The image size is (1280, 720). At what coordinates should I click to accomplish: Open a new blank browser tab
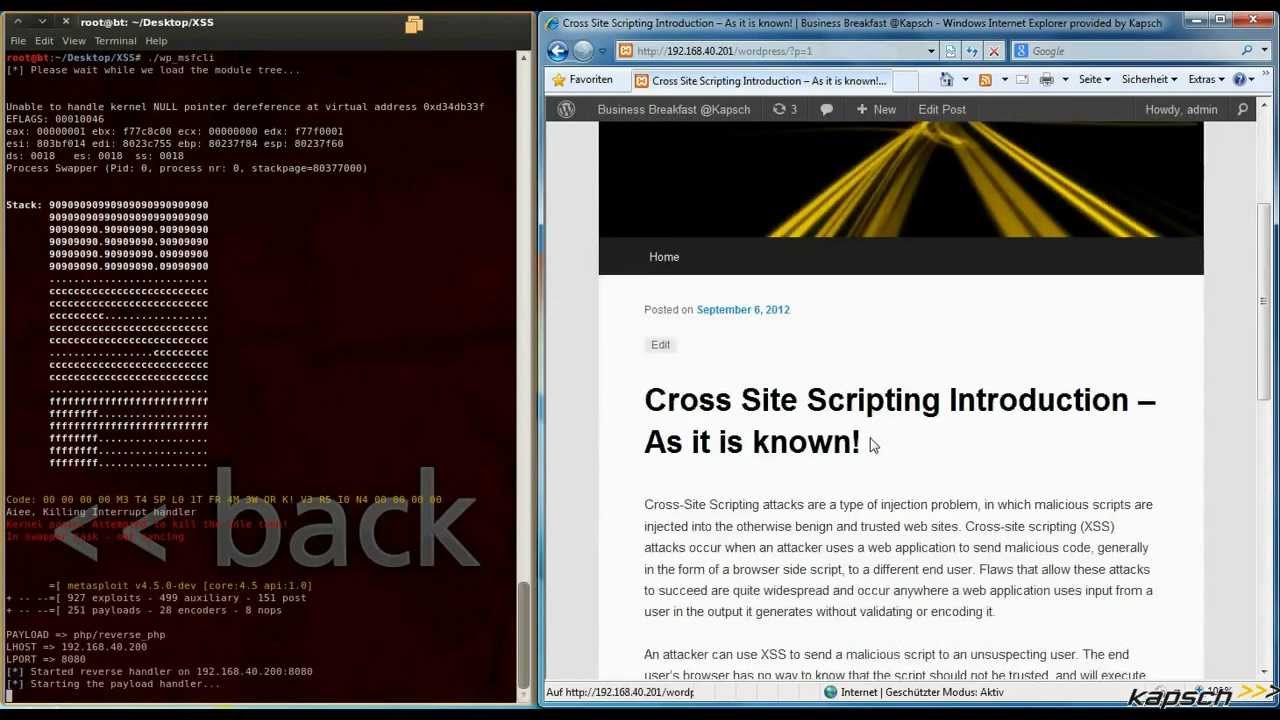905,81
